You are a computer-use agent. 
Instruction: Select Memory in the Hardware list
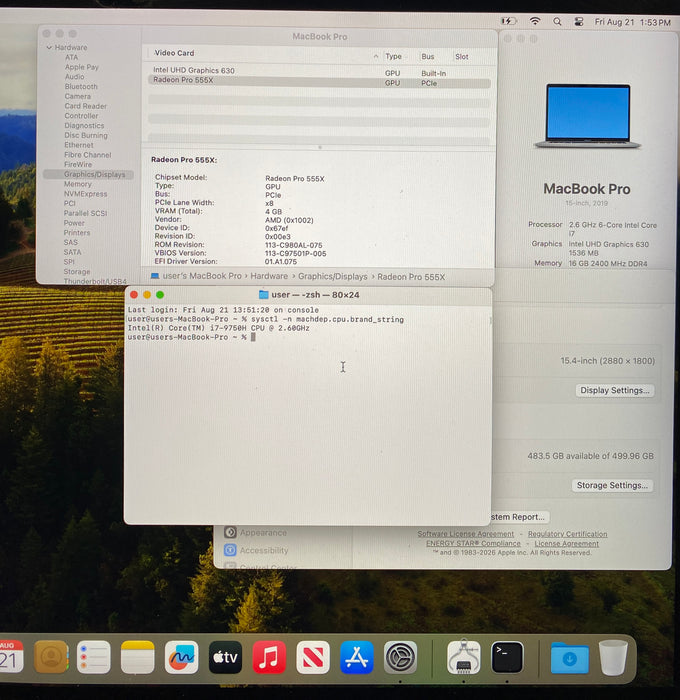[78, 184]
